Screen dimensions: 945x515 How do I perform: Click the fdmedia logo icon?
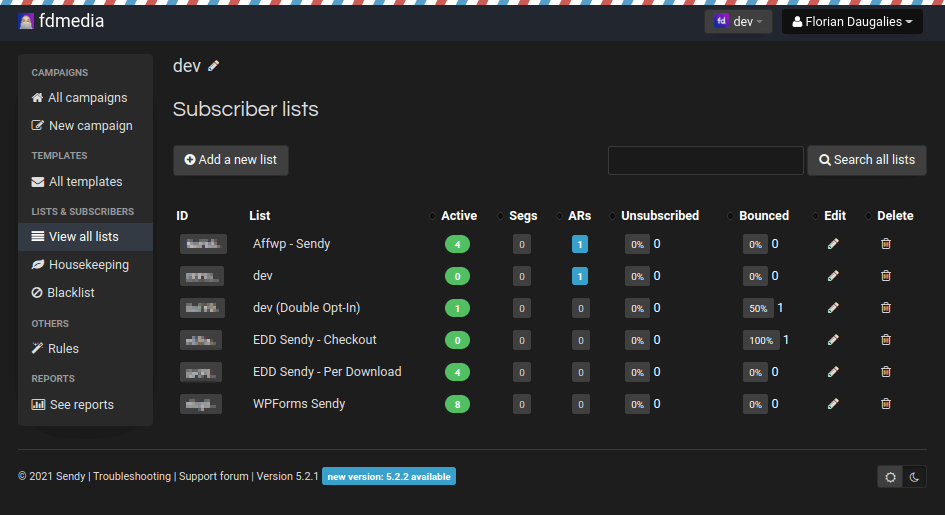click(26, 22)
